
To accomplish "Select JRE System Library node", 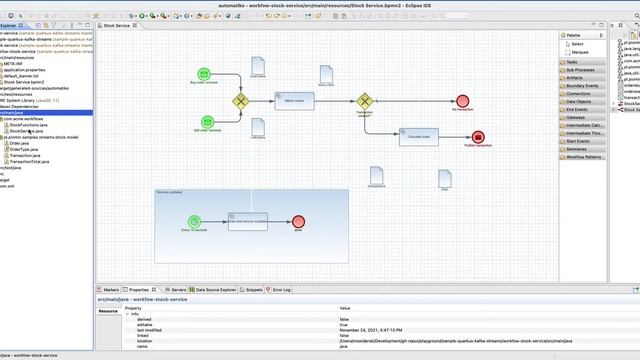I will tap(29, 100).
